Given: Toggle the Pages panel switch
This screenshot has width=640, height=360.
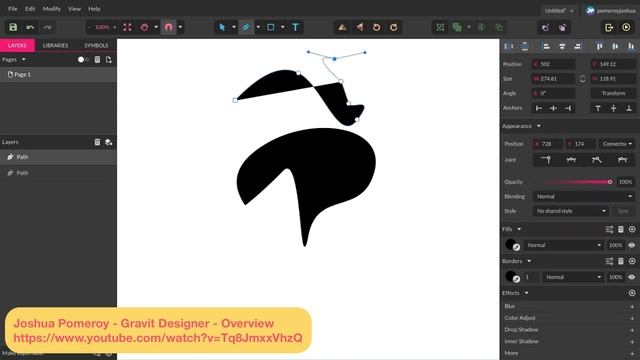Looking at the screenshot, I should click(83, 60).
